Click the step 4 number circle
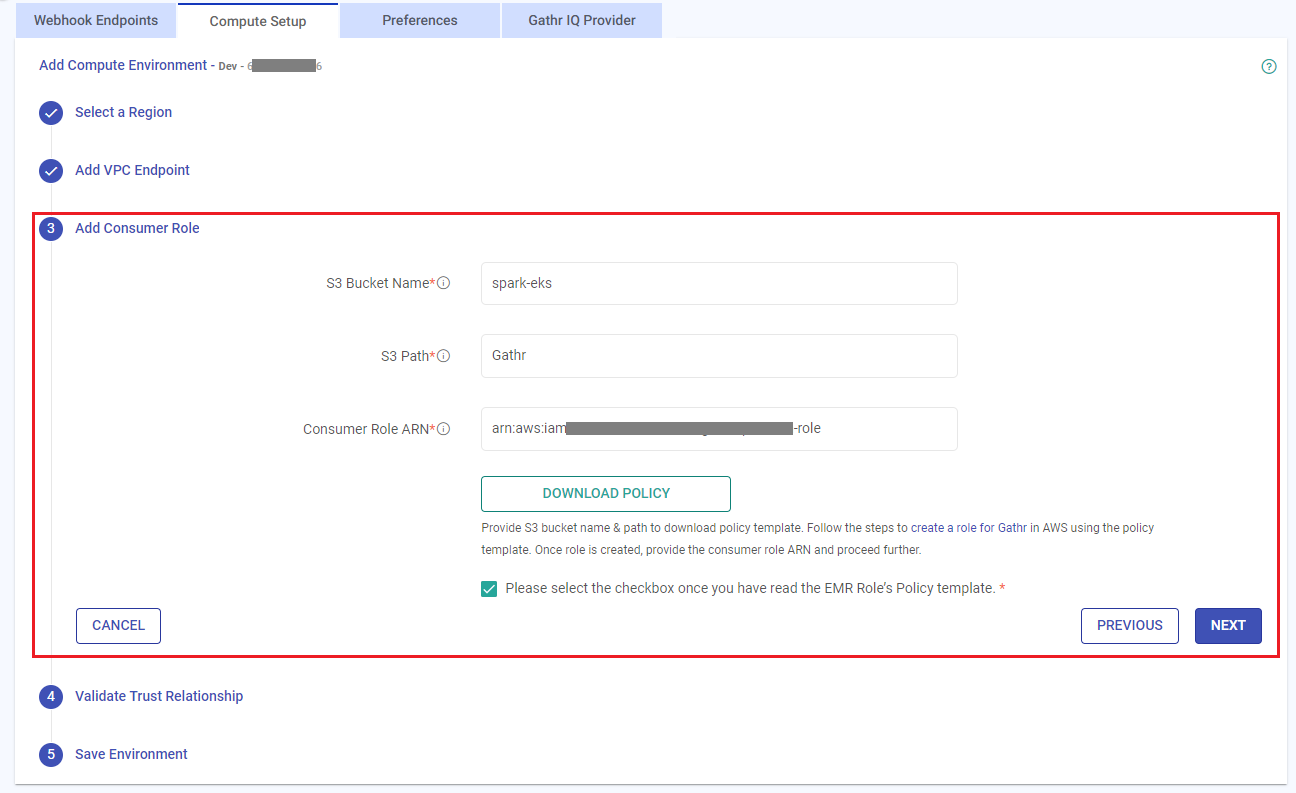 (x=51, y=696)
